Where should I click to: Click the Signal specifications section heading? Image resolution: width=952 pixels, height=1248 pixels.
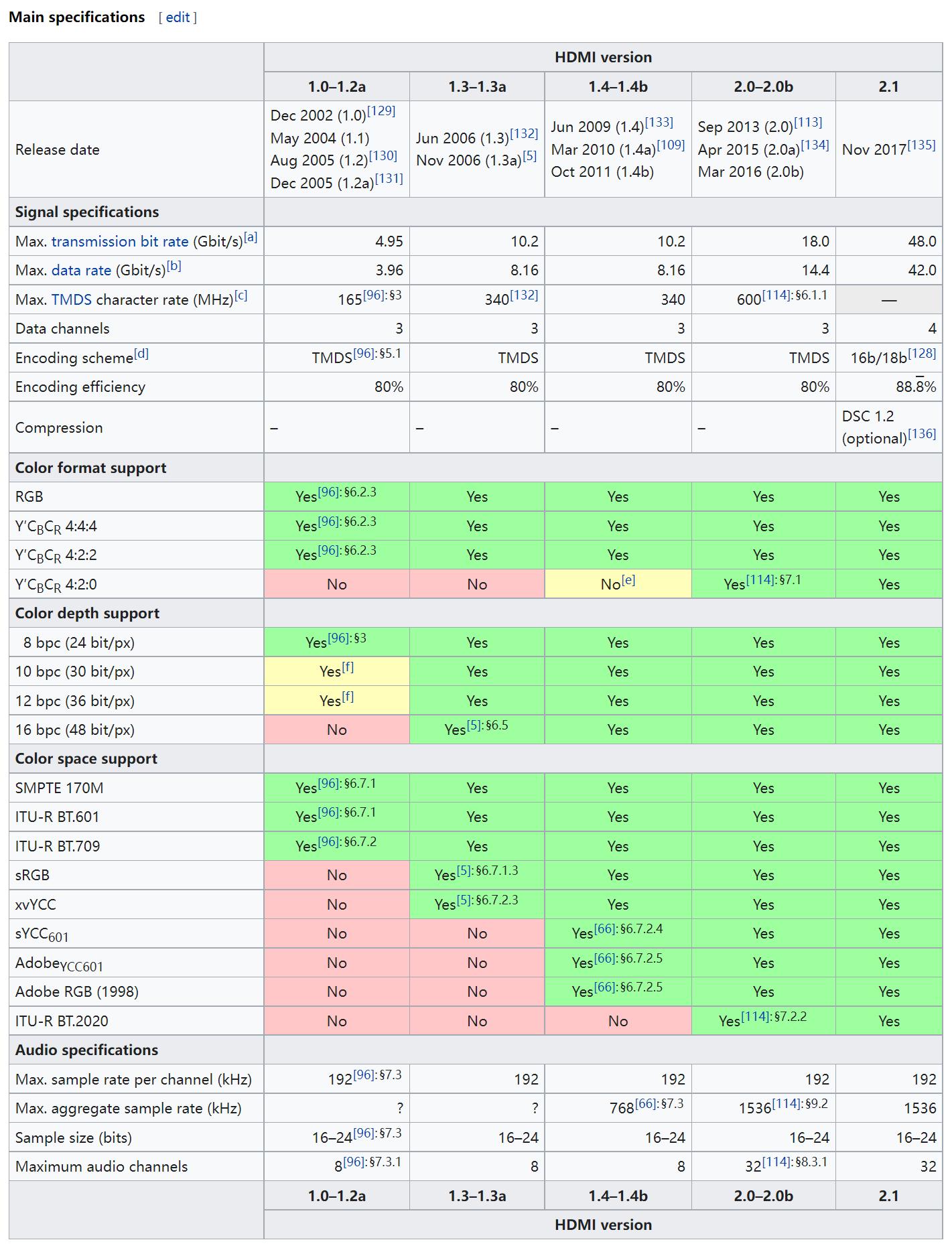pyautogui.click(x=87, y=212)
